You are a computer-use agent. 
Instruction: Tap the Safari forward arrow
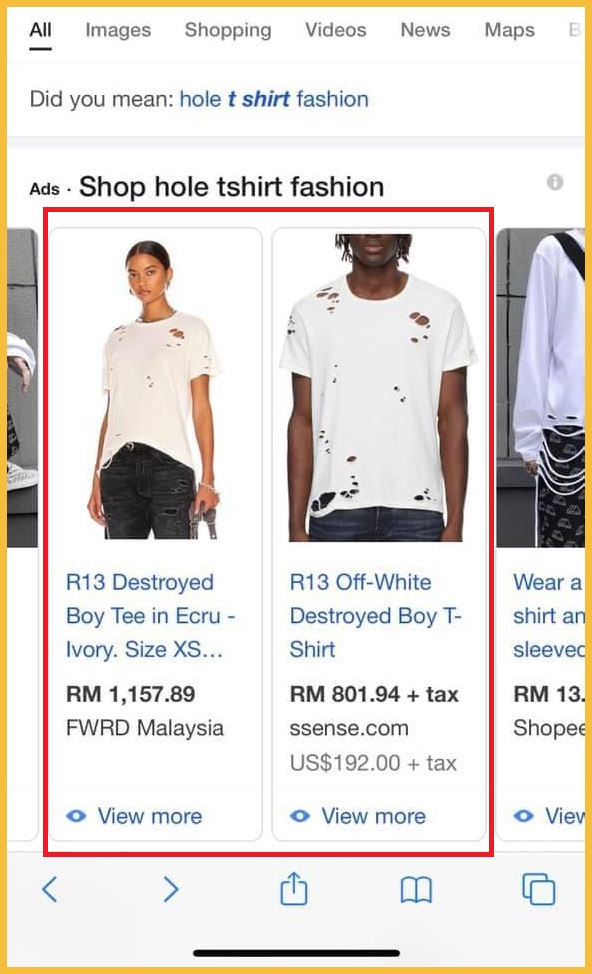pyautogui.click(x=171, y=889)
